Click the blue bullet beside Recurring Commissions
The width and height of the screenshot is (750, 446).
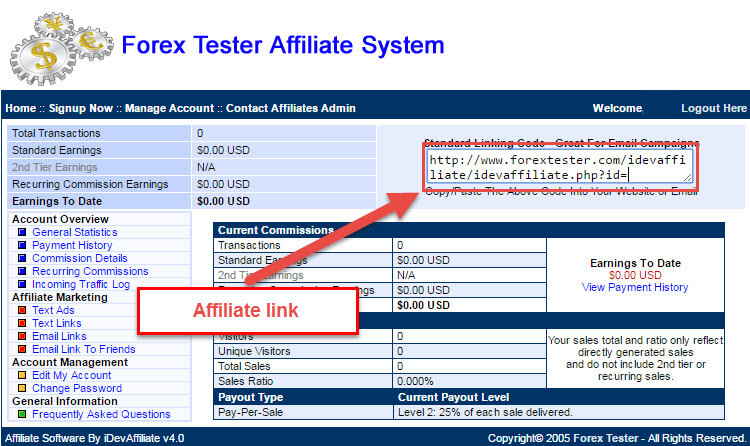point(22,271)
